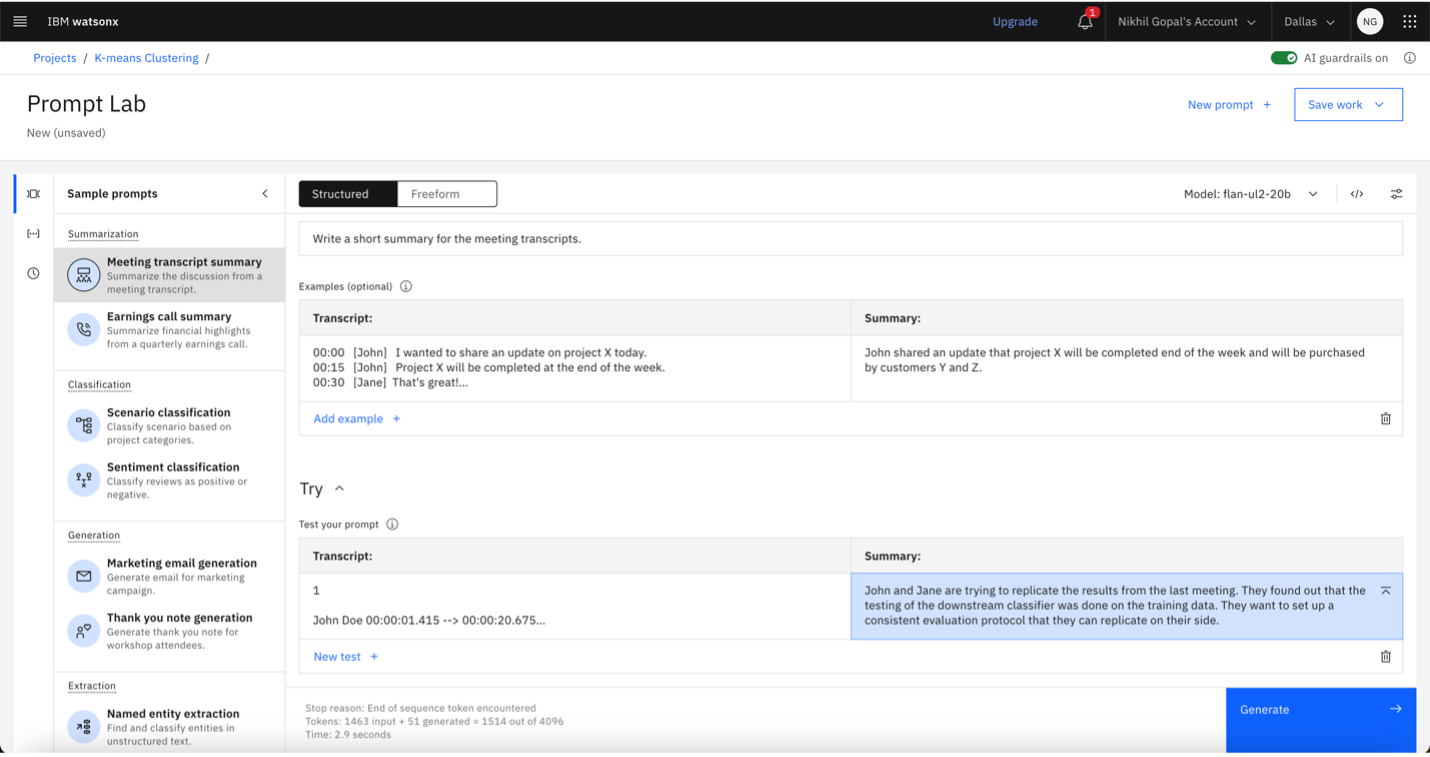The width and height of the screenshot is (1430, 757).
Task: Click the Generate button
Action: coord(1320,709)
